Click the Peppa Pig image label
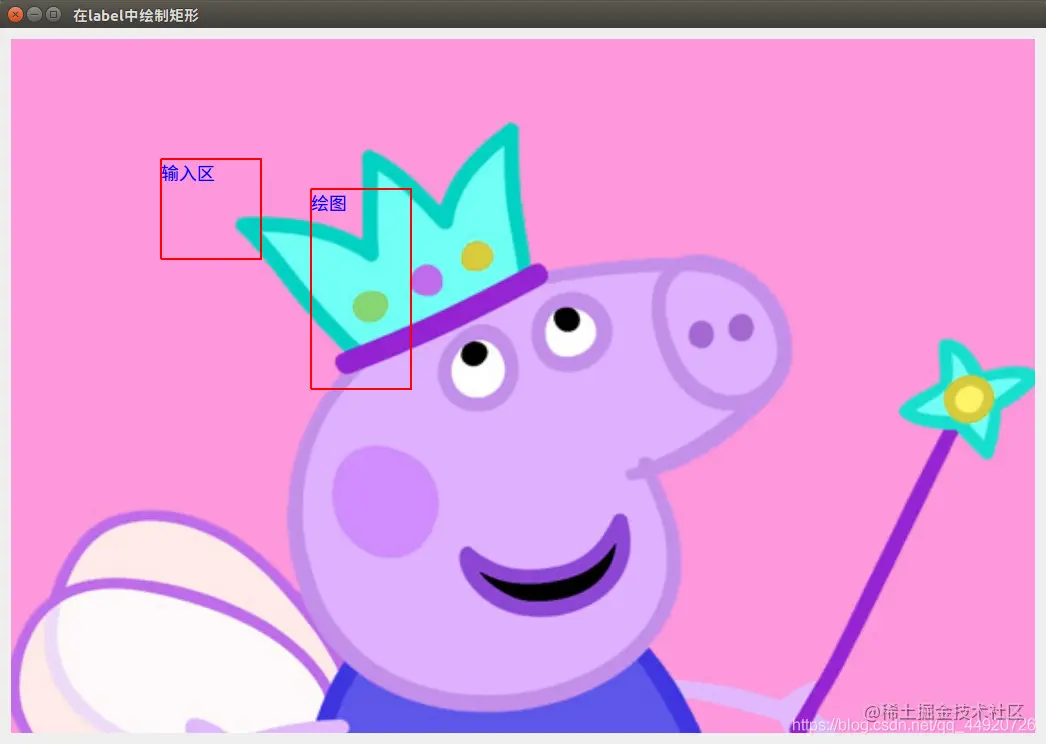Viewport: 1046px width, 744px height. [522, 386]
